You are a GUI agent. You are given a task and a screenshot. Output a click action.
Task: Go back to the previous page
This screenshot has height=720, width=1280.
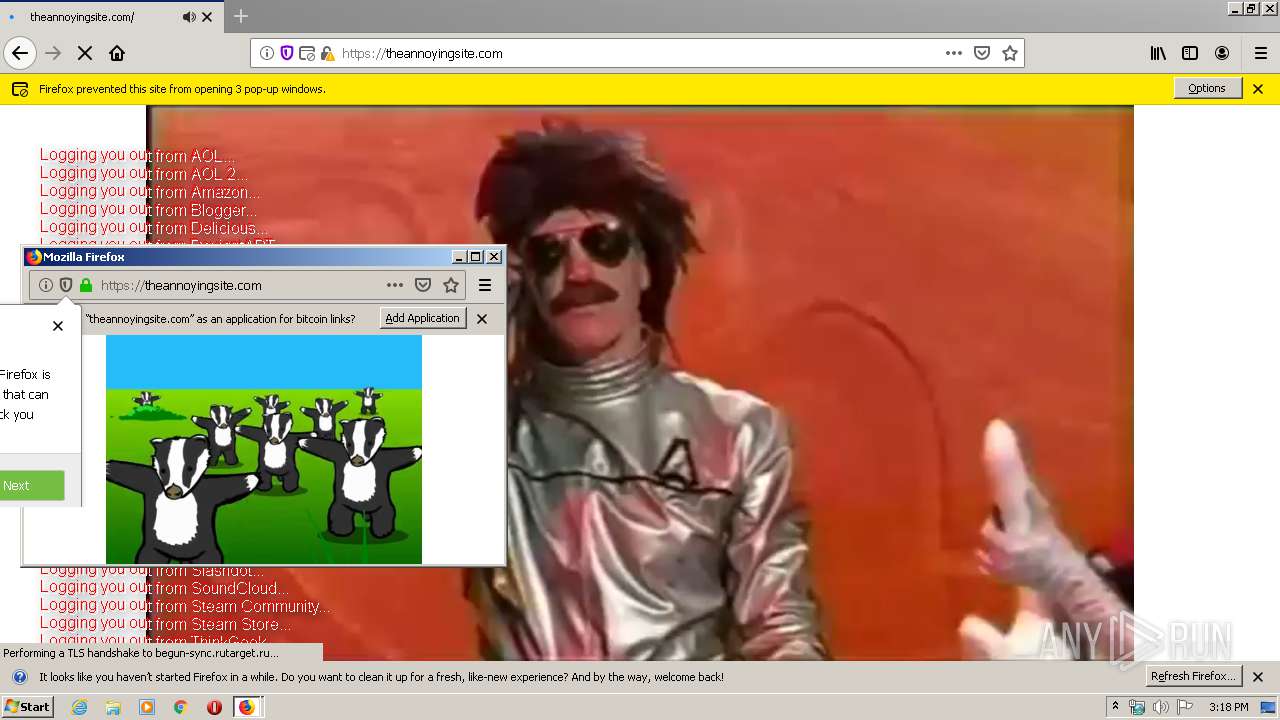(x=20, y=53)
